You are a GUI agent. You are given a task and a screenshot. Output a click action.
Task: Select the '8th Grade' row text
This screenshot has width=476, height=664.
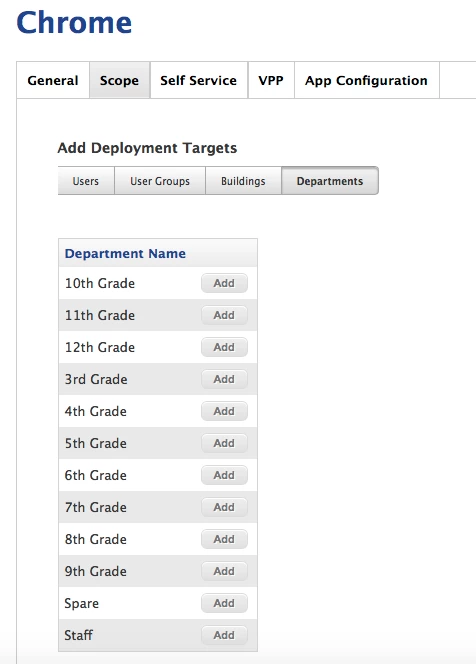click(x=96, y=539)
